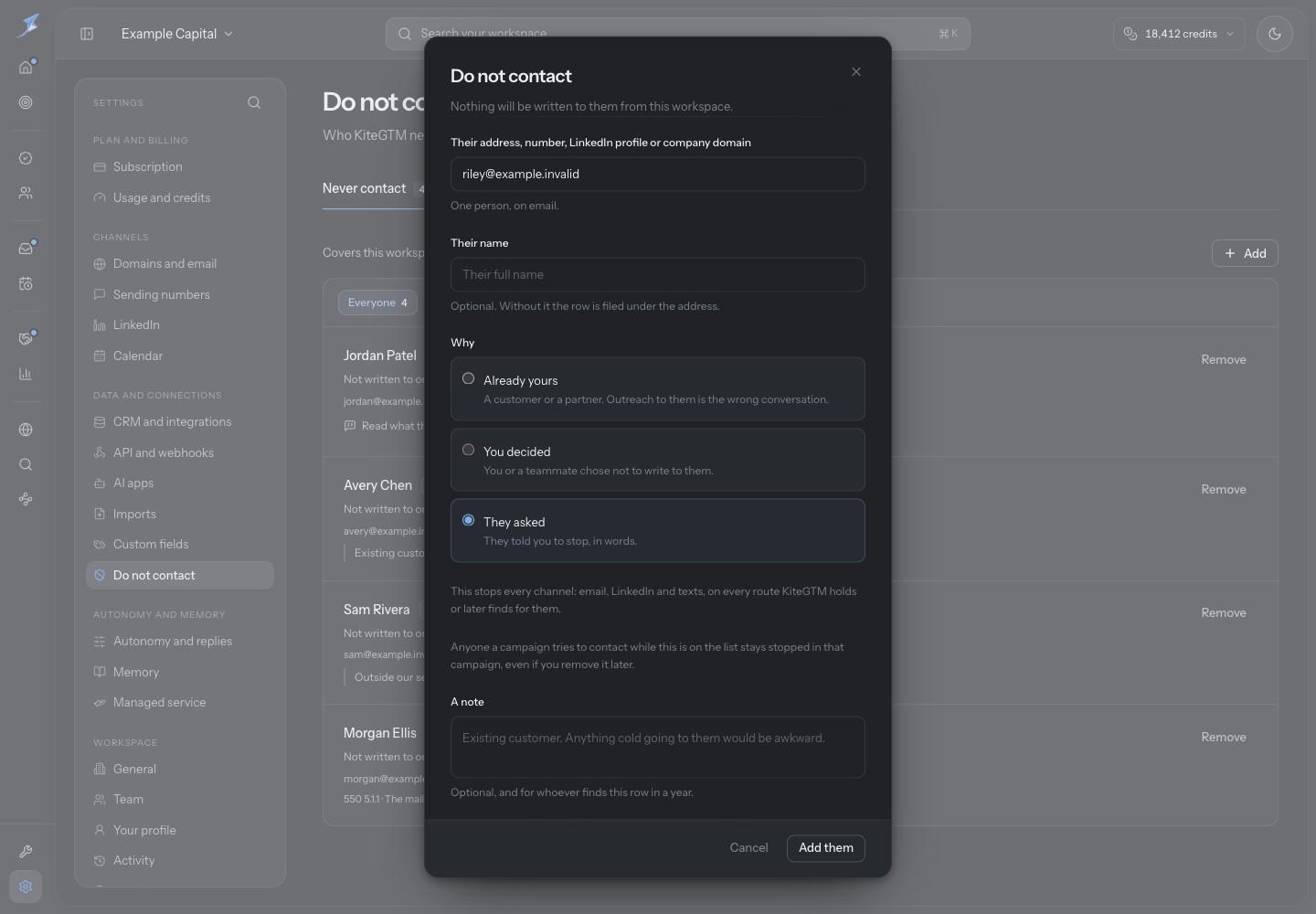Click the Add them button

(826, 848)
